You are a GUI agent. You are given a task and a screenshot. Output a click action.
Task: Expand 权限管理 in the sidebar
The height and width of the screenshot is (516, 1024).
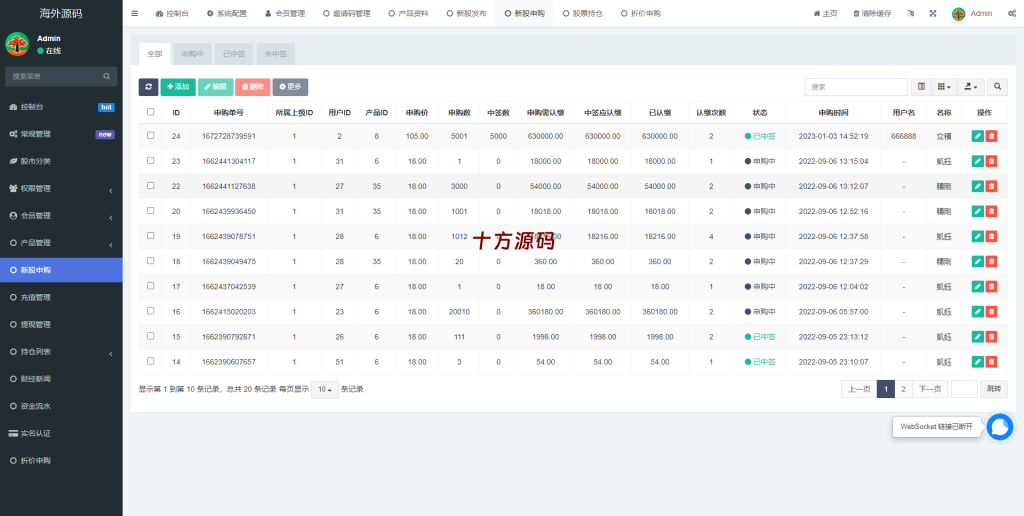click(61, 188)
